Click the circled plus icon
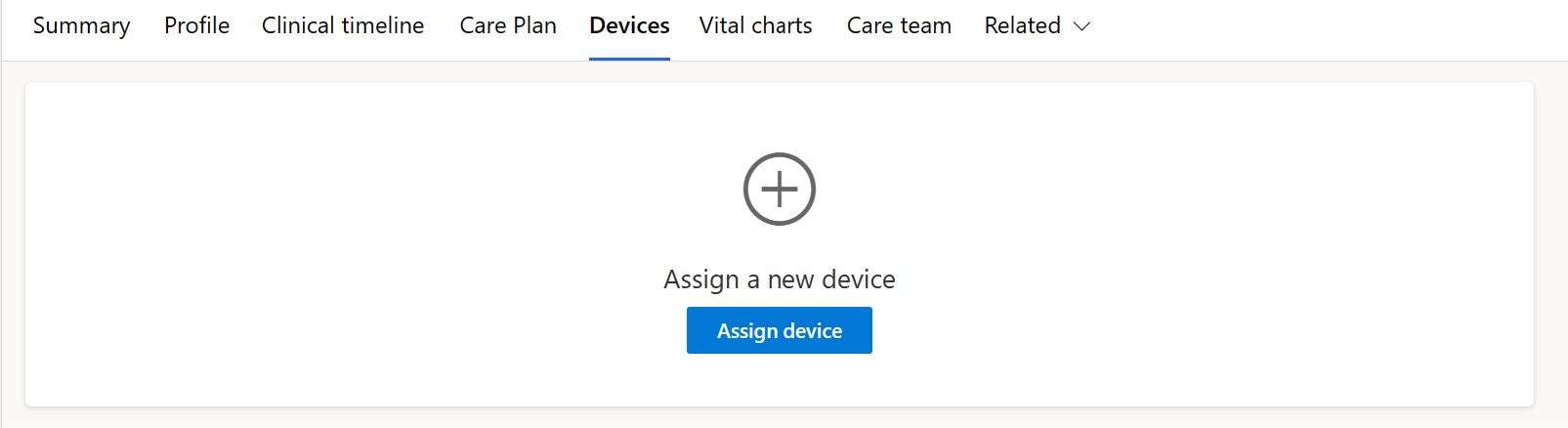This screenshot has width=1568, height=428. (x=779, y=189)
